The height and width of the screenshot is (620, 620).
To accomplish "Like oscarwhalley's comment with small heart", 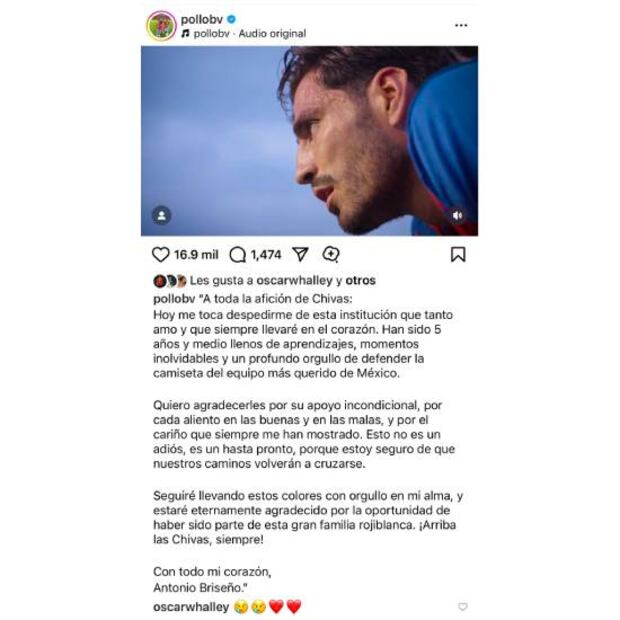I will pos(463,606).
